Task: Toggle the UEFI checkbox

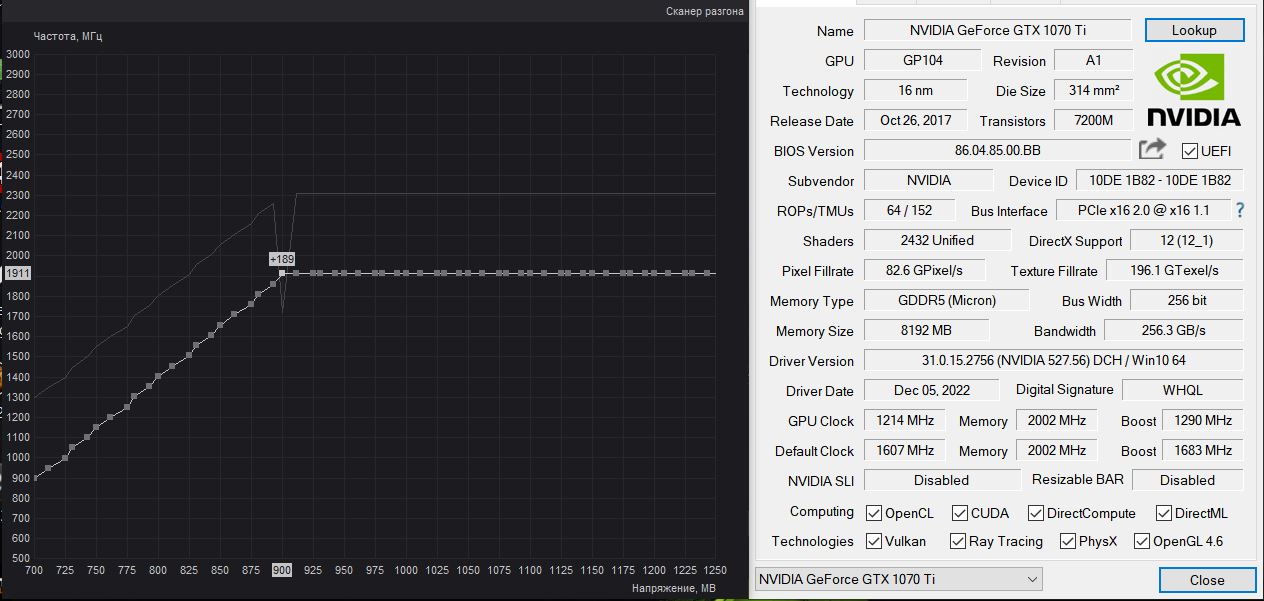Action: pos(1189,151)
